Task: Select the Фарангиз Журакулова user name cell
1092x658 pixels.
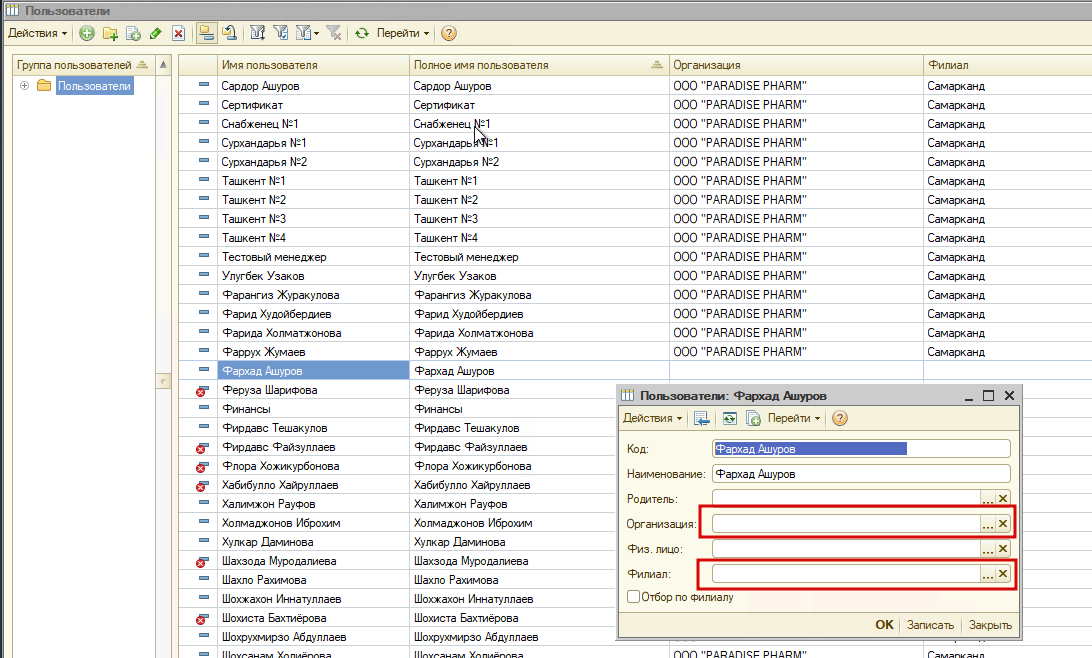Action: 313,295
